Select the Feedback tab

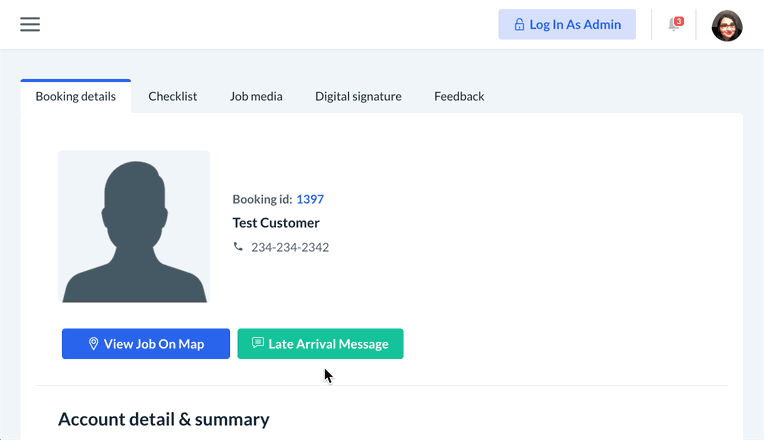tap(459, 97)
